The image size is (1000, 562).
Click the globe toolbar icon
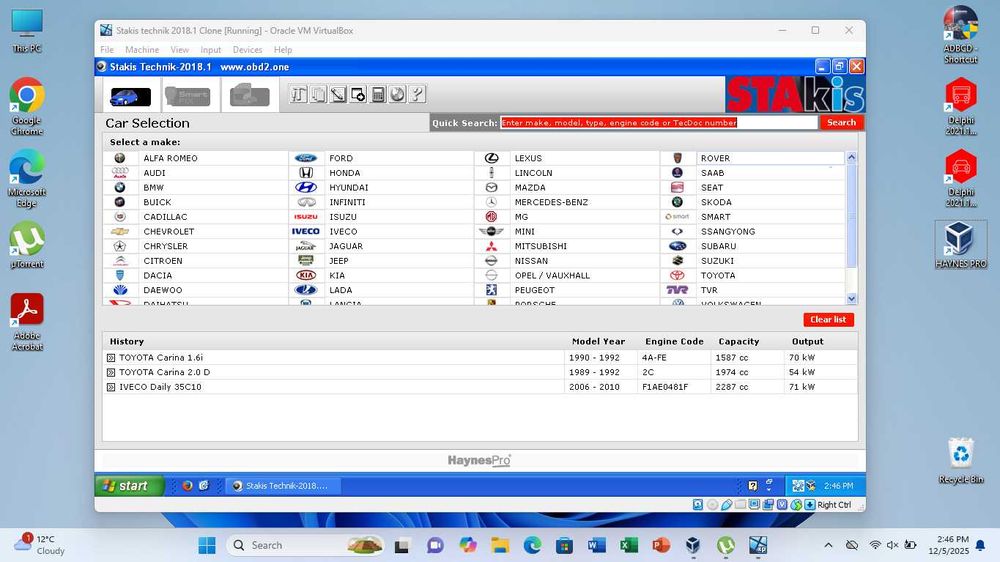click(397, 94)
